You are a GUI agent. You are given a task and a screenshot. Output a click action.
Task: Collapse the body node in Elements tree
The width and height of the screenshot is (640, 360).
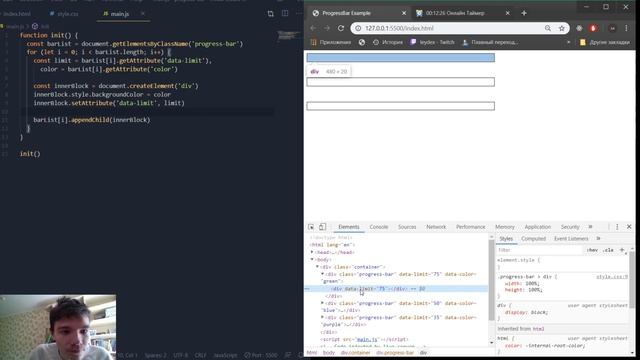click(312, 260)
